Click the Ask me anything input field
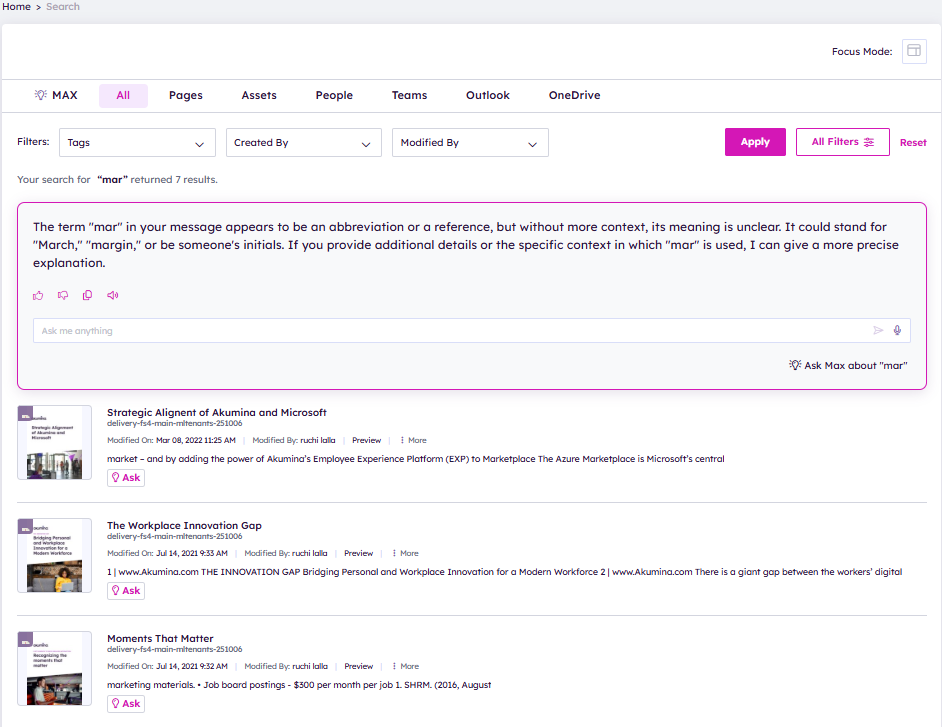Image resolution: width=942 pixels, height=727 pixels. (450, 331)
